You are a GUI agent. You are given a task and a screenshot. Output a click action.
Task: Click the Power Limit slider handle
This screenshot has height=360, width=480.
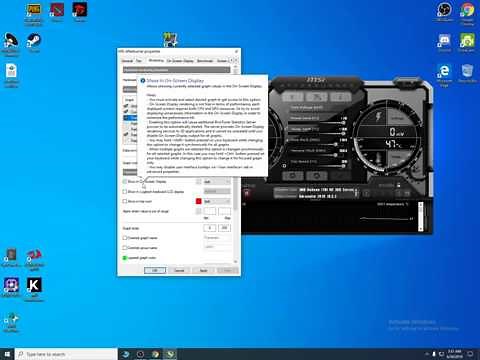(x=343, y=123)
